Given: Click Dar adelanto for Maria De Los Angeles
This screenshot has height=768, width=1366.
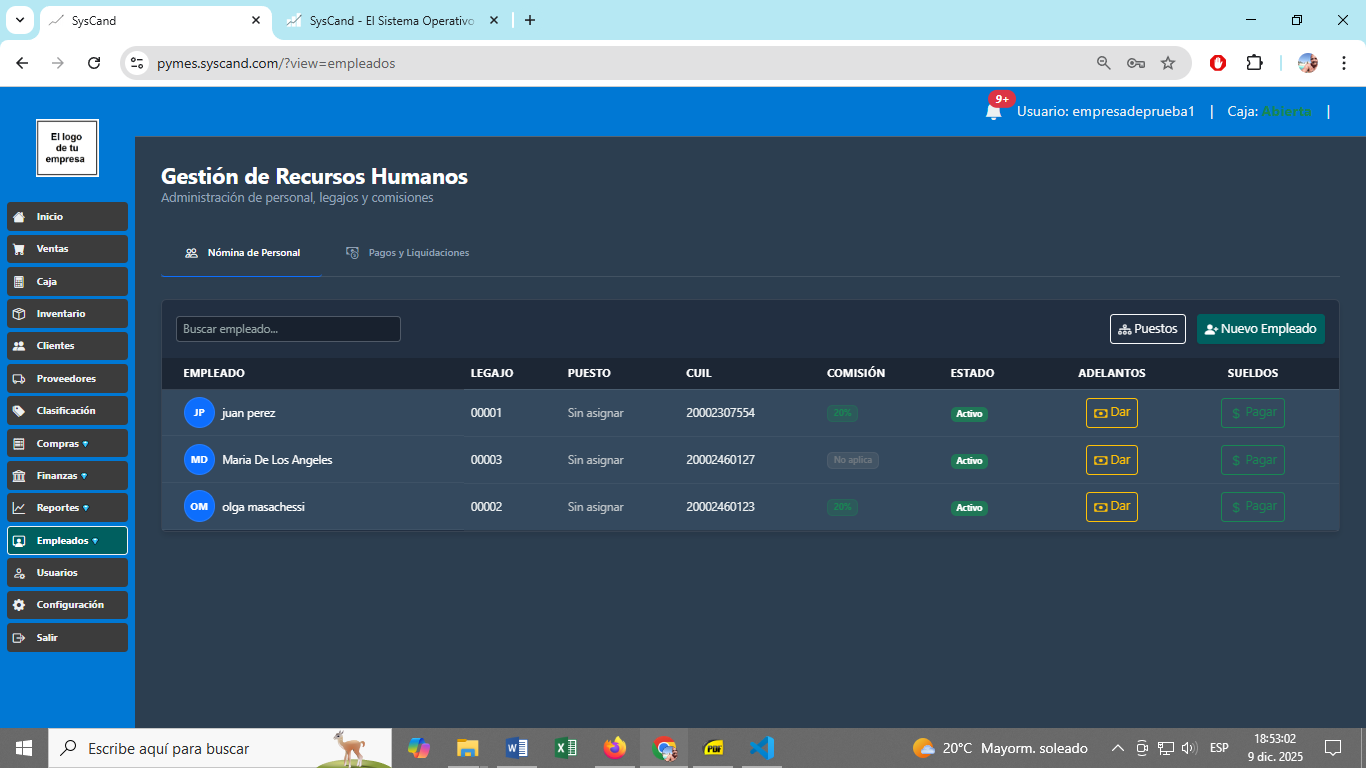Looking at the screenshot, I should pyautogui.click(x=1111, y=460).
